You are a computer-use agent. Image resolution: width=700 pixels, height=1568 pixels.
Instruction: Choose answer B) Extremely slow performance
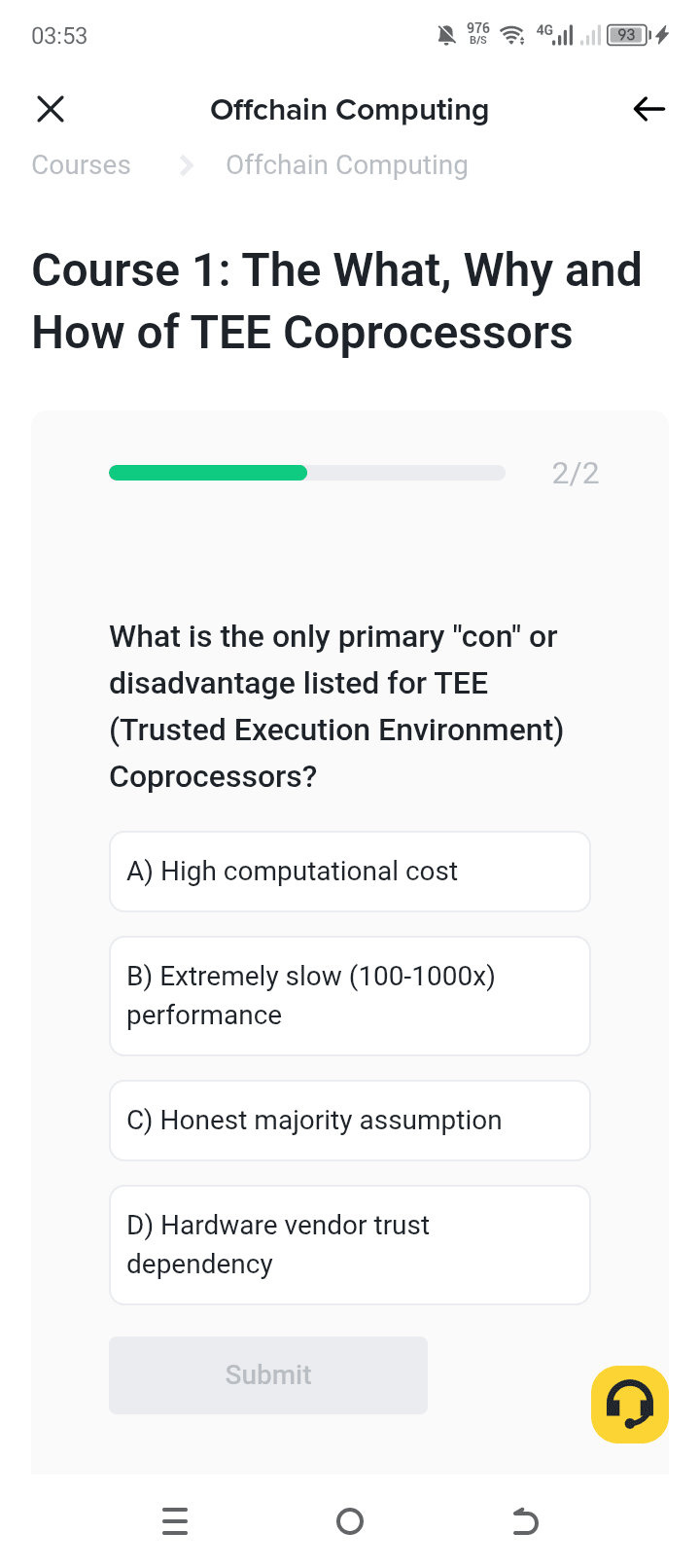[350, 996]
